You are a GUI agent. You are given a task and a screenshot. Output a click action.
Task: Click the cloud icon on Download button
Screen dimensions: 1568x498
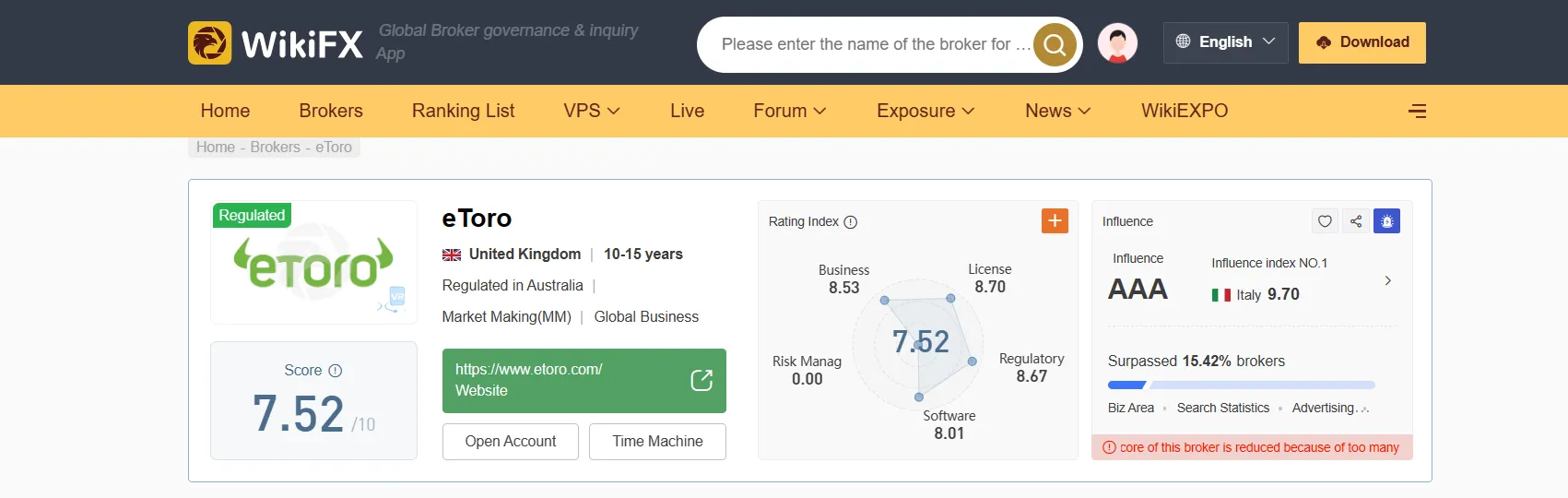[x=1324, y=42]
